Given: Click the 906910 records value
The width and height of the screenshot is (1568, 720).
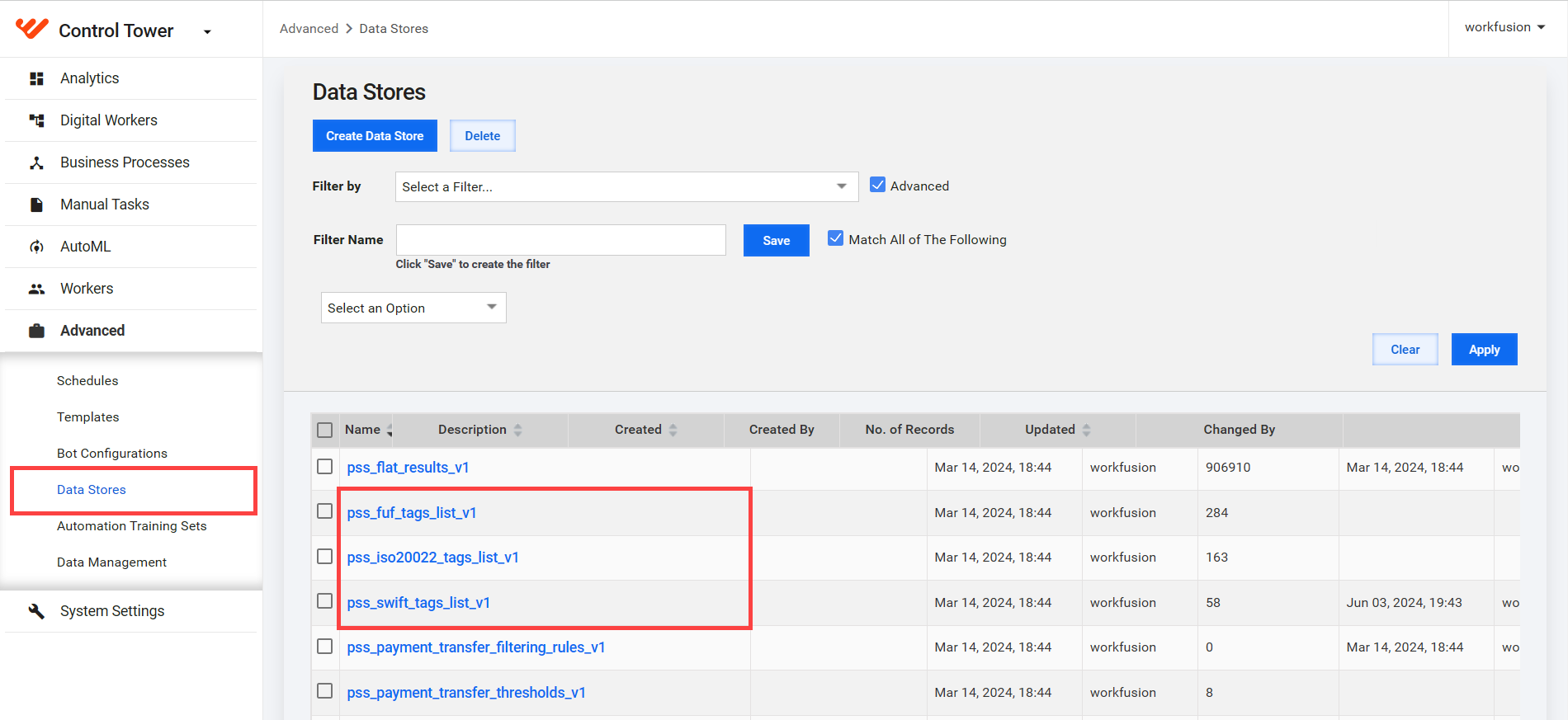Looking at the screenshot, I should pos(1228,468).
